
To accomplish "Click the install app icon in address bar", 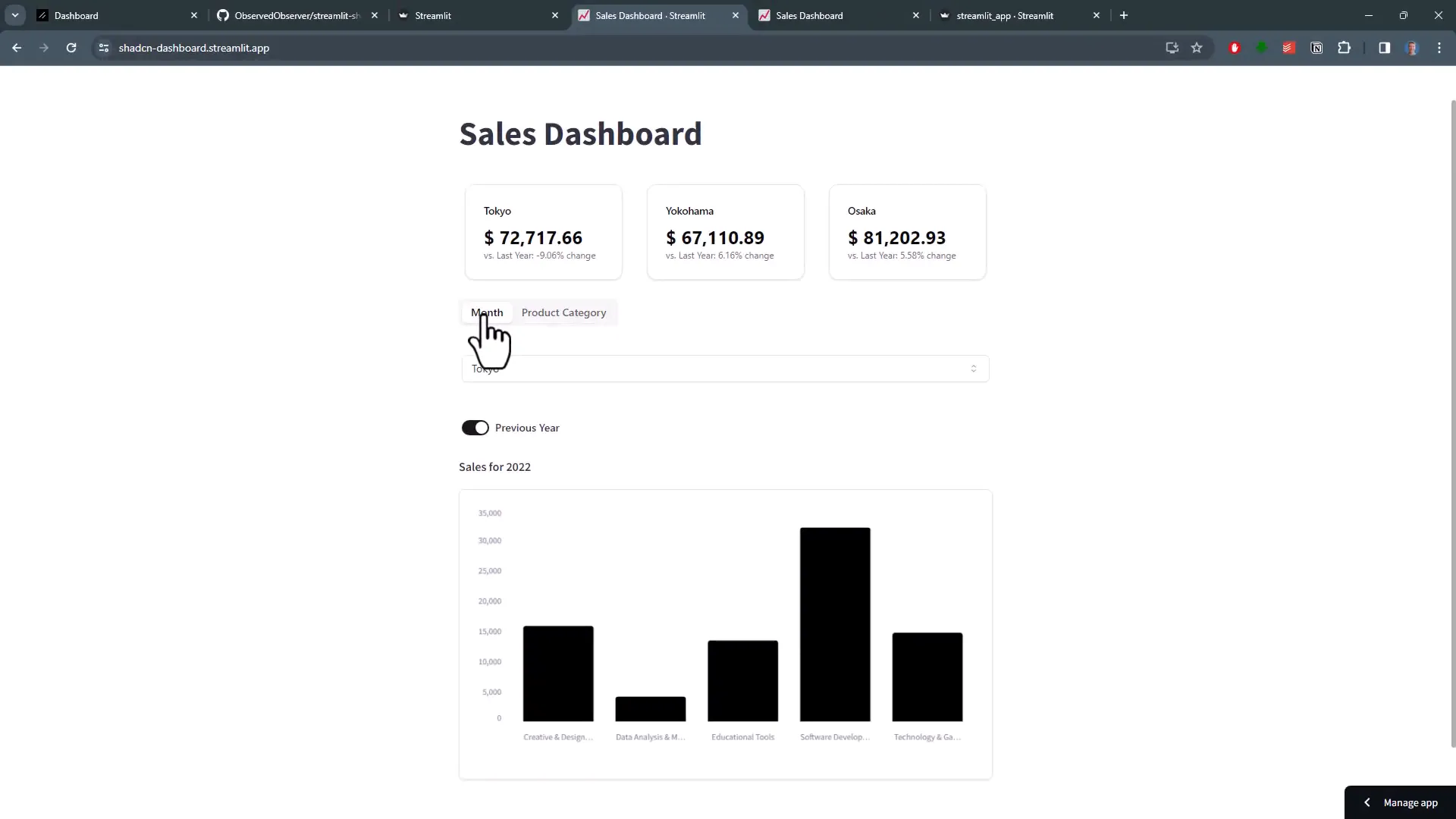I will [x=1172, y=48].
